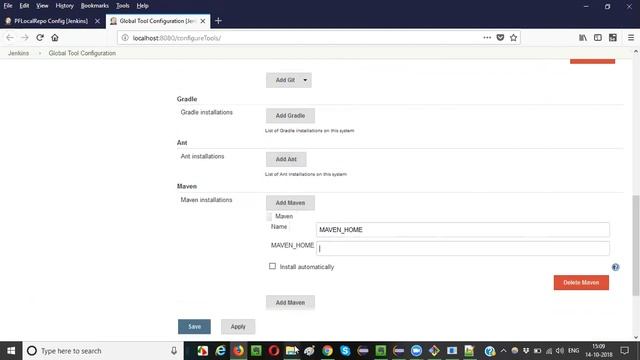Click the Pocket save icon
The height and width of the screenshot is (360, 640).
pyautogui.click(x=500, y=38)
